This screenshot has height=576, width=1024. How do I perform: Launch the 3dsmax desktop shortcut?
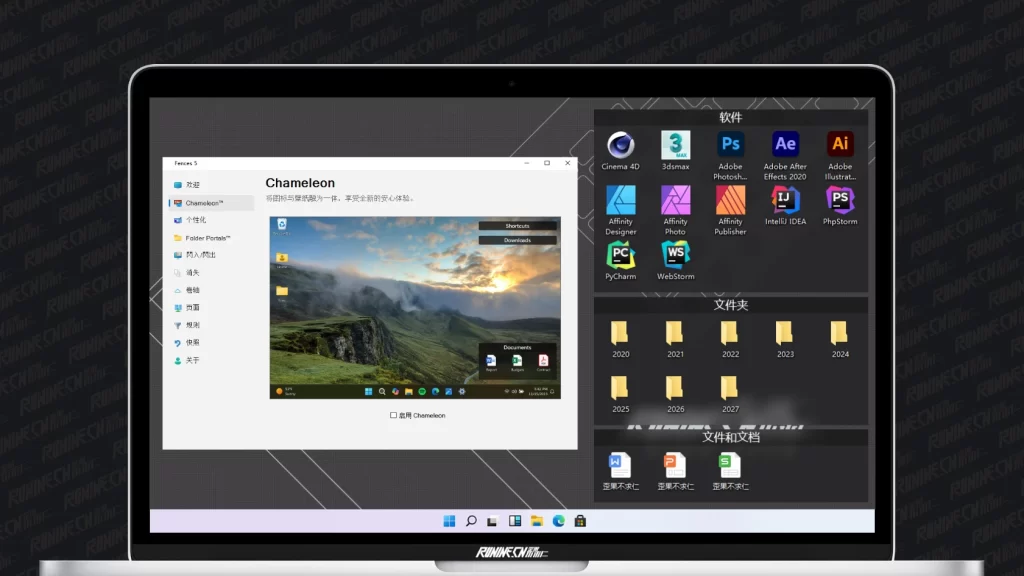pos(675,146)
